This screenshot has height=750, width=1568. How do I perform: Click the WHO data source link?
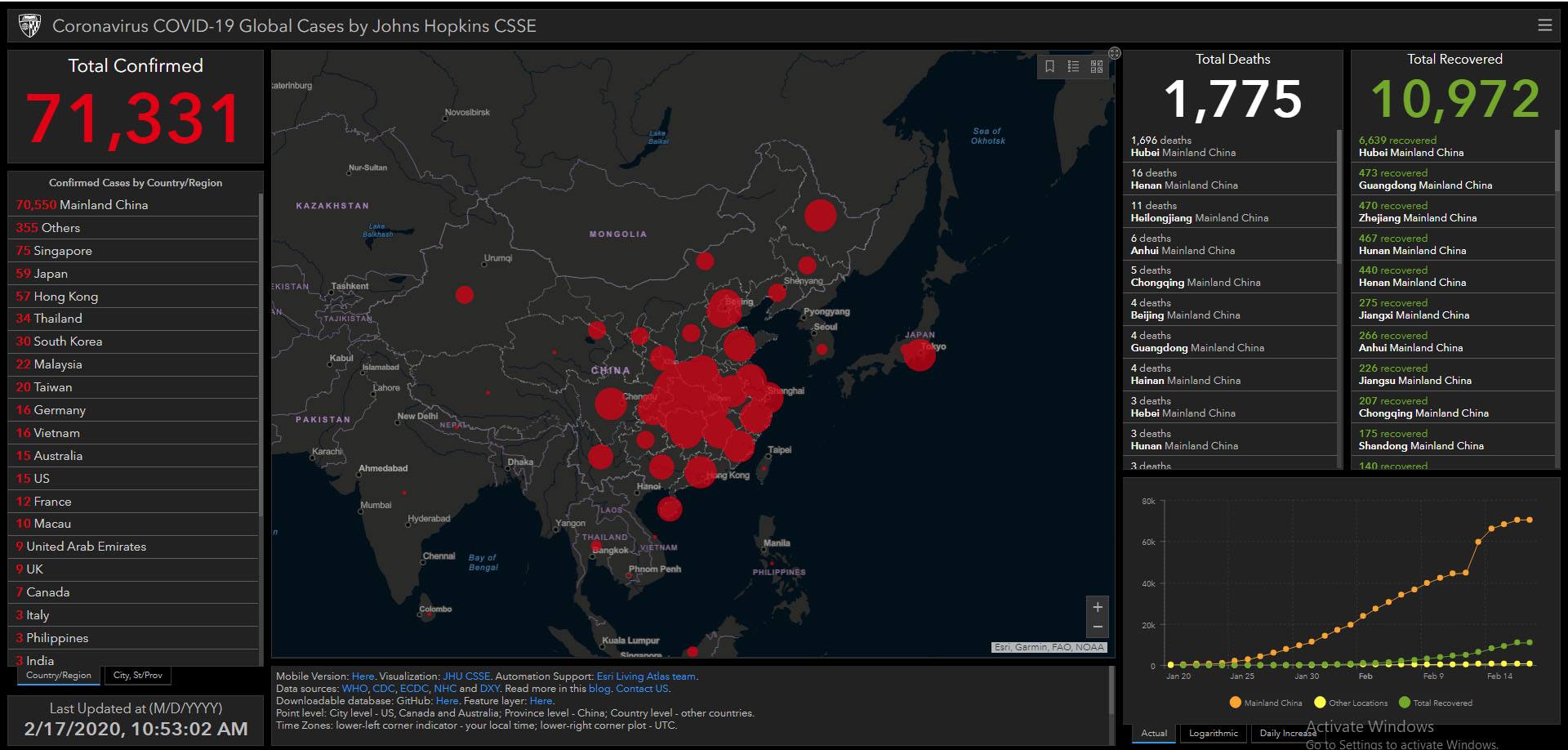pos(354,689)
